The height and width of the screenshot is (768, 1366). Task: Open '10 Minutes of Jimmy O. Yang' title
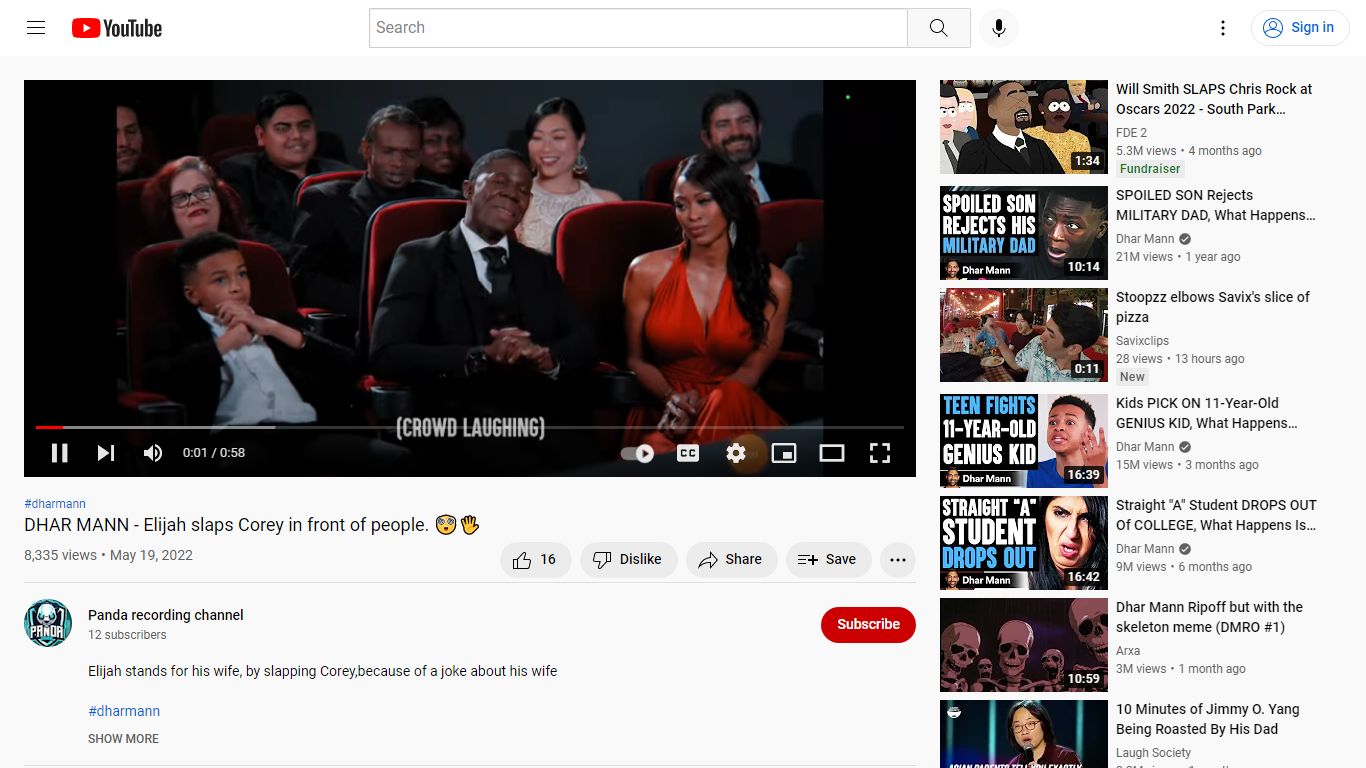point(1208,719)
